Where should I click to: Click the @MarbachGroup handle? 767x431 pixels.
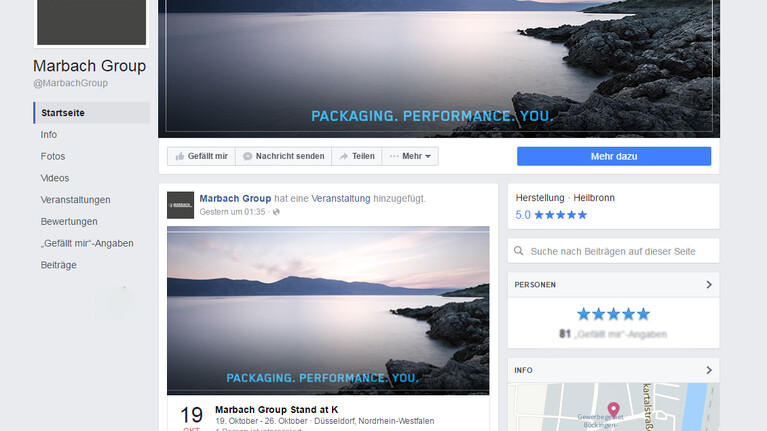(70, 83)
